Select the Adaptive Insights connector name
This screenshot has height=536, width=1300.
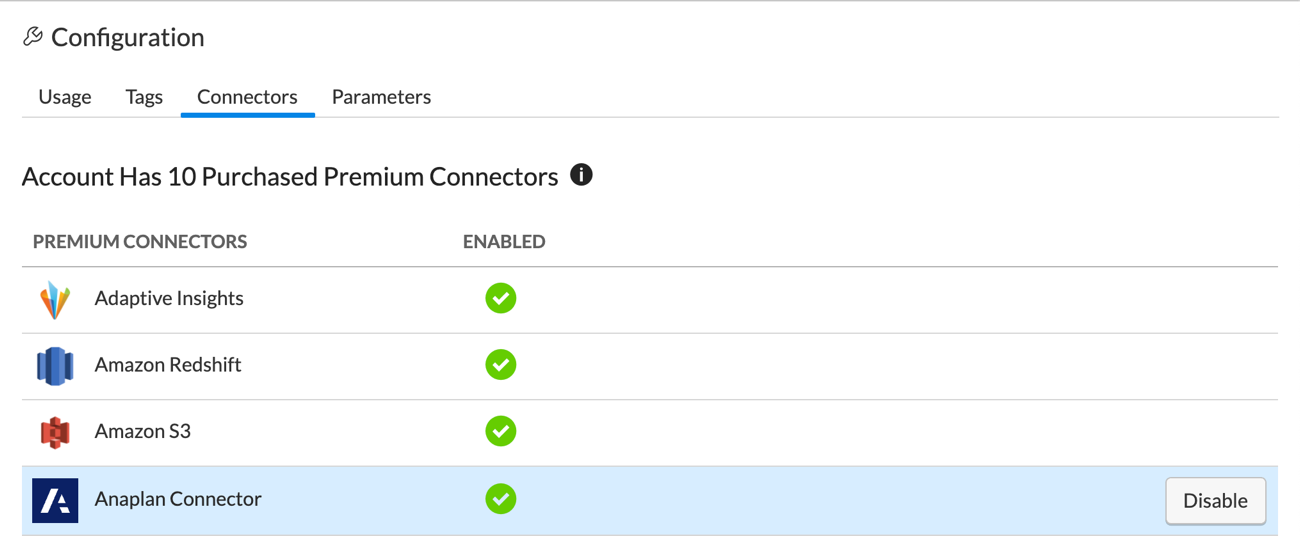169,298
